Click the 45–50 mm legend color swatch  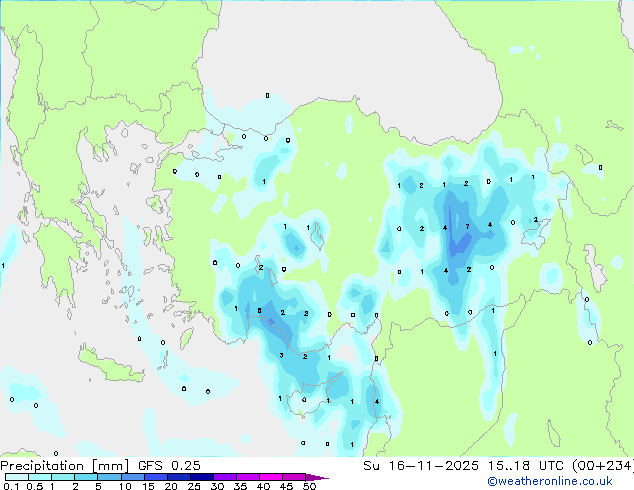tap(294, 477)
